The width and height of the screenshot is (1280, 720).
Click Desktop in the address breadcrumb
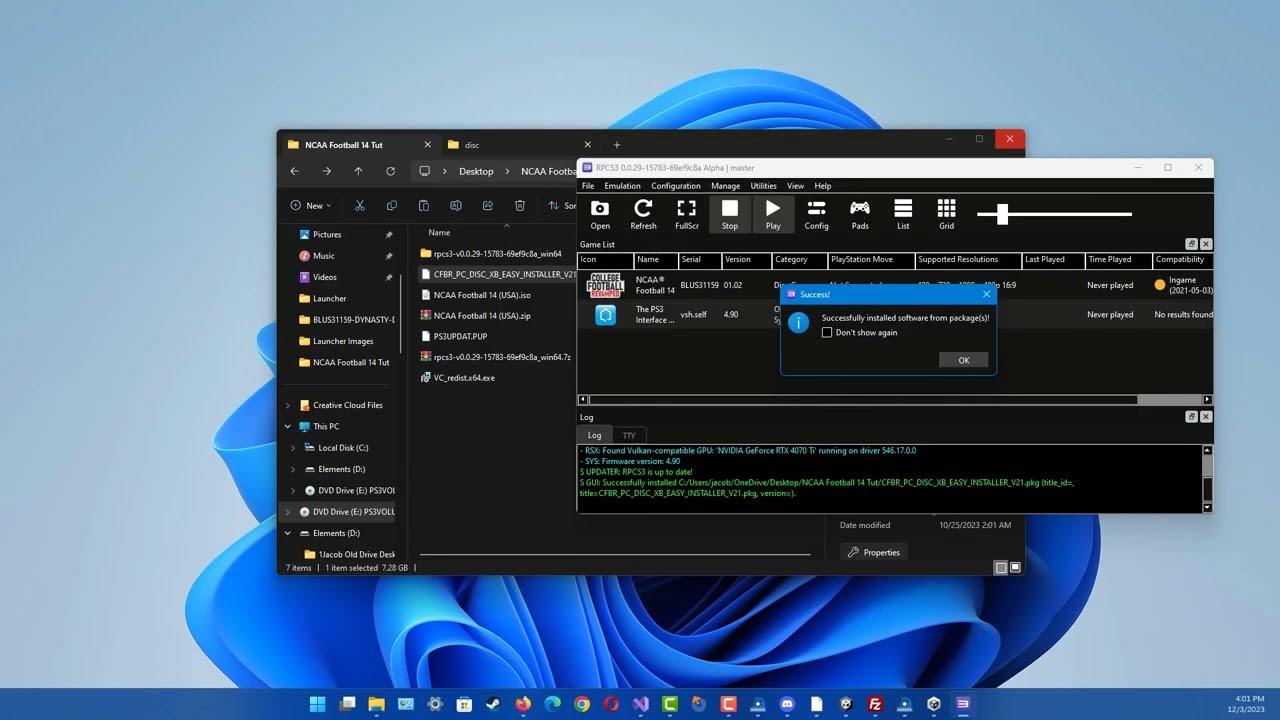coord(476,172)
